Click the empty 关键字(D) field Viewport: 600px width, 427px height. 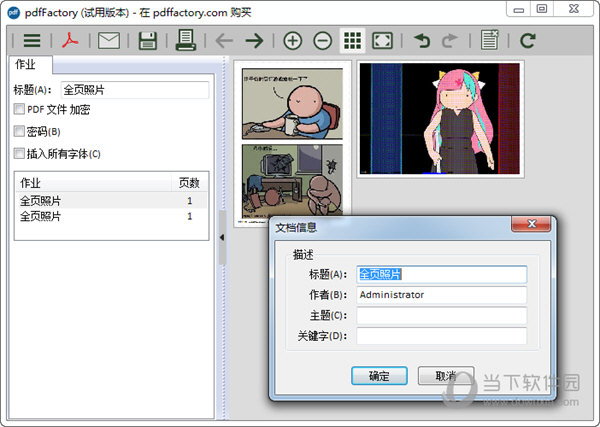442,336
